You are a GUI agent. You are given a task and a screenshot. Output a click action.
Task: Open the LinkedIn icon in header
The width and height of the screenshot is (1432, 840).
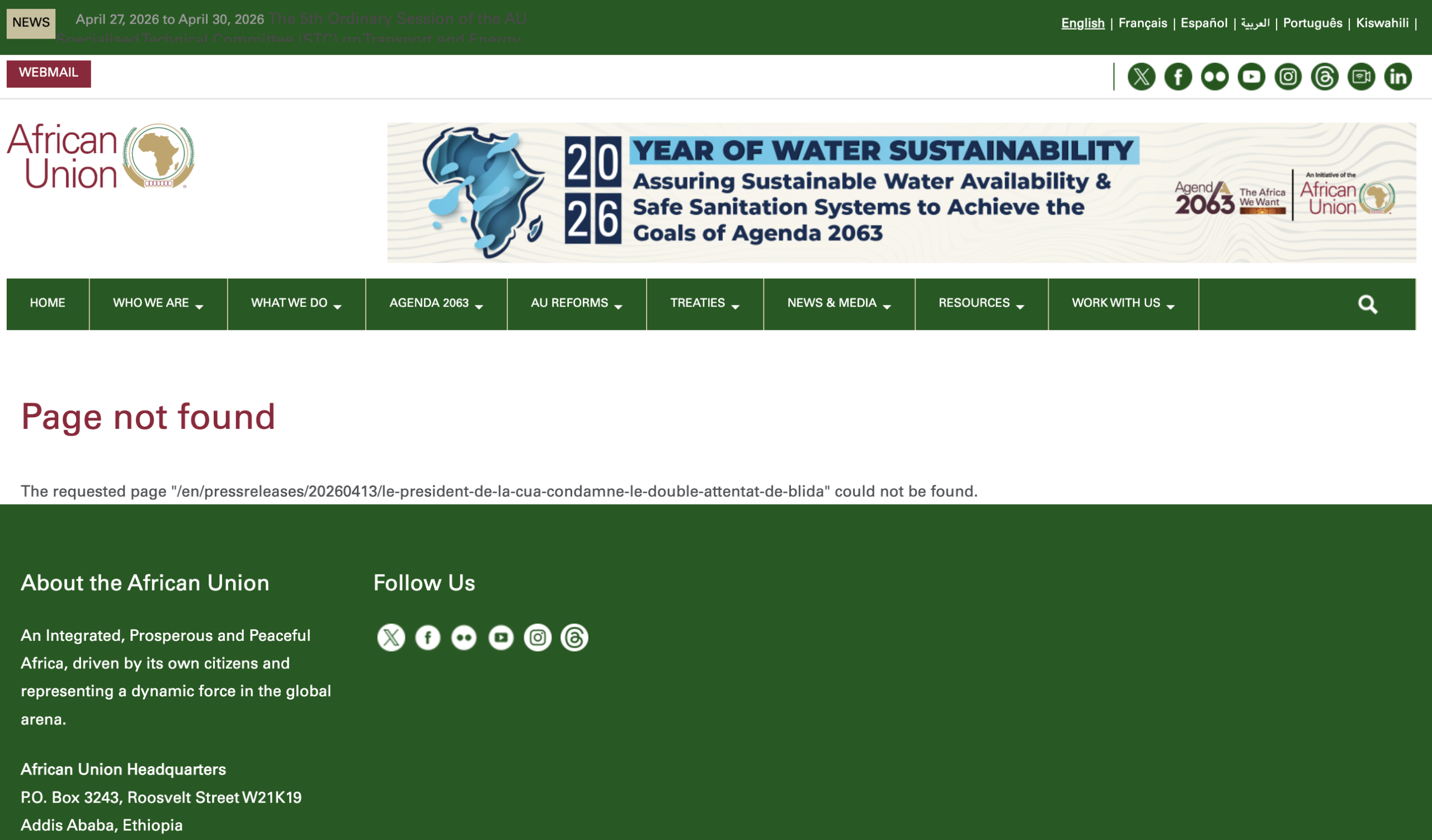[1398, 77]
